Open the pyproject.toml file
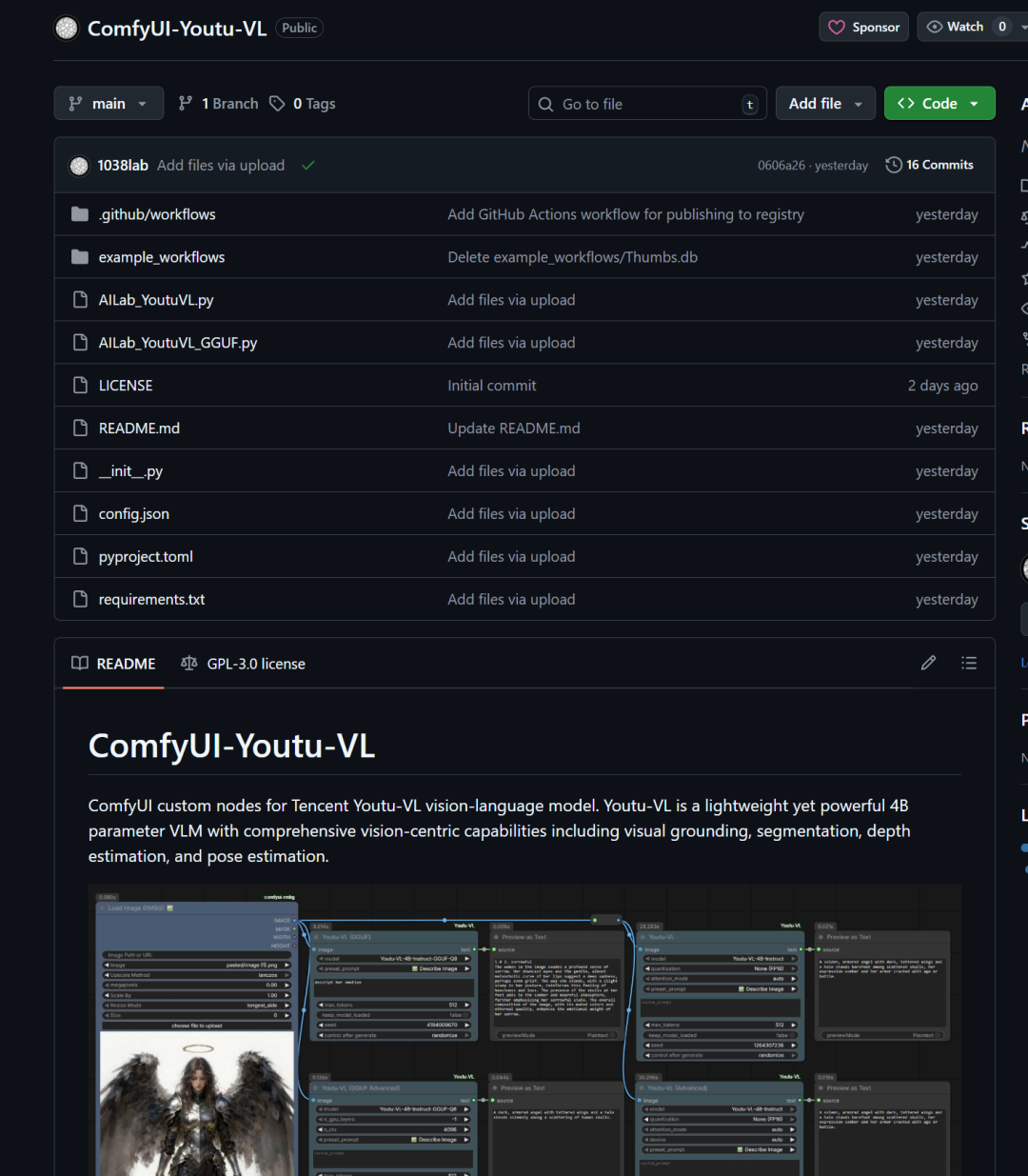The image size is (1028, 1176). pos(146,557)
